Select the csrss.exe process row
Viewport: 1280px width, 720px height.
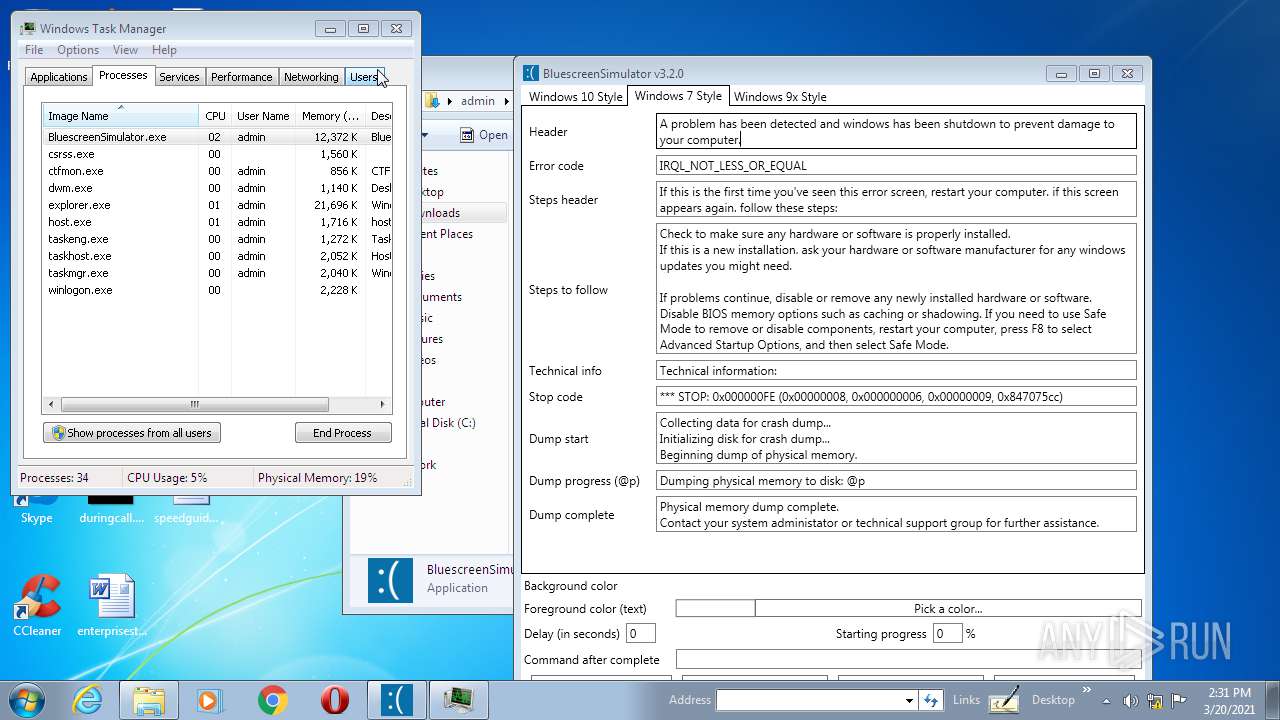pyautogui.click(x=217, y=154)
